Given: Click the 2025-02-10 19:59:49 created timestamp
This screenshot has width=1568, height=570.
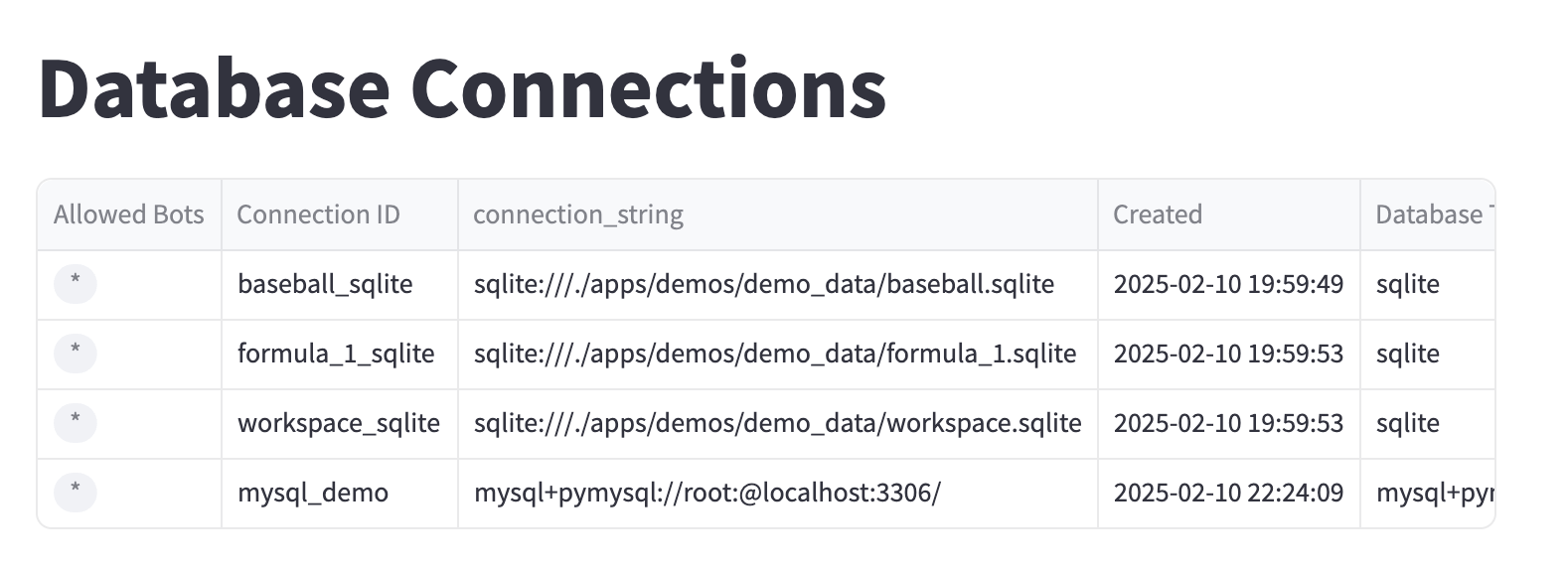Looking at the screenshot, I should (x=1229, y=285).
